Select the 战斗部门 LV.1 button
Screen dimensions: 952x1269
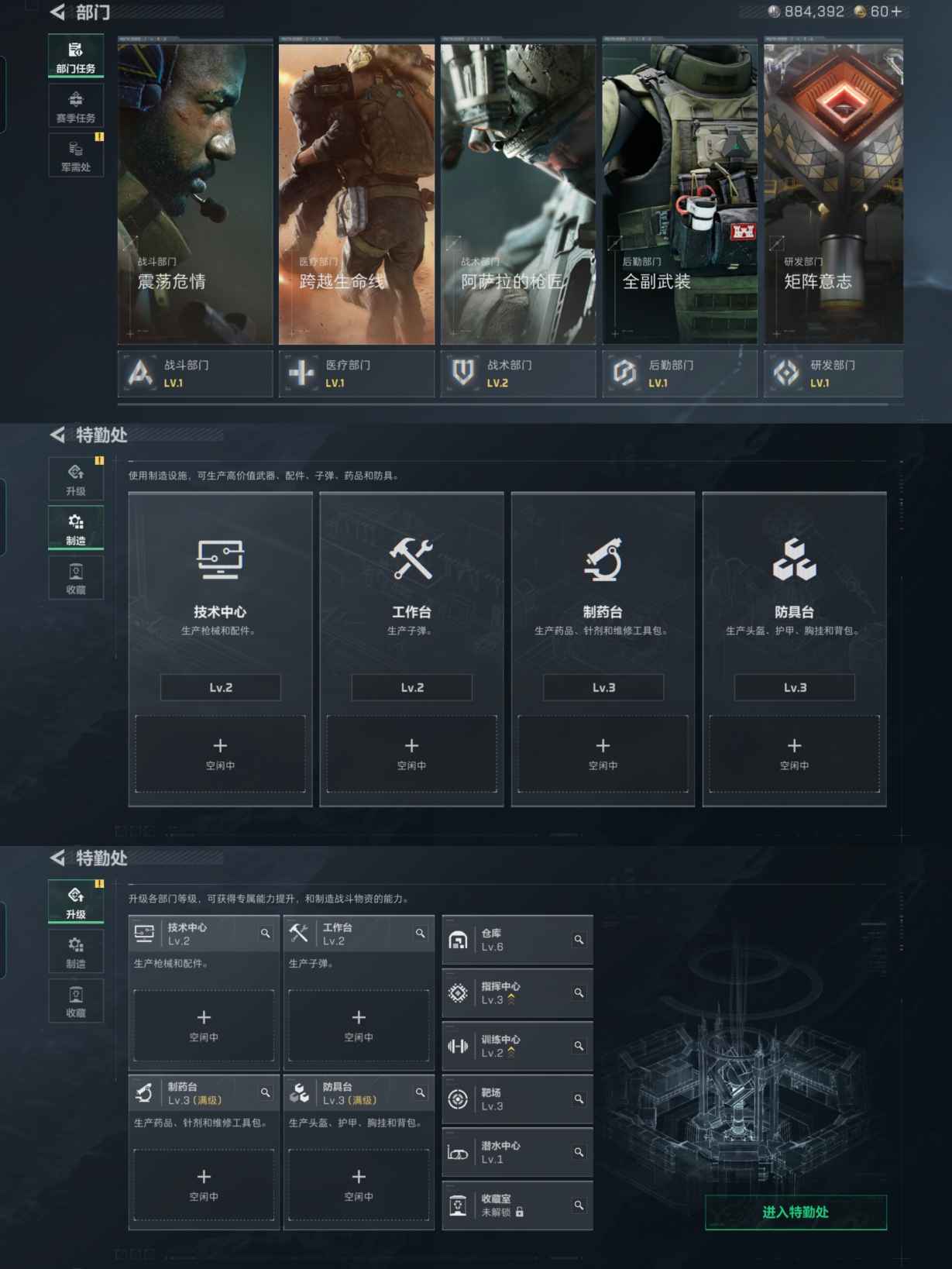coord(195,373)
